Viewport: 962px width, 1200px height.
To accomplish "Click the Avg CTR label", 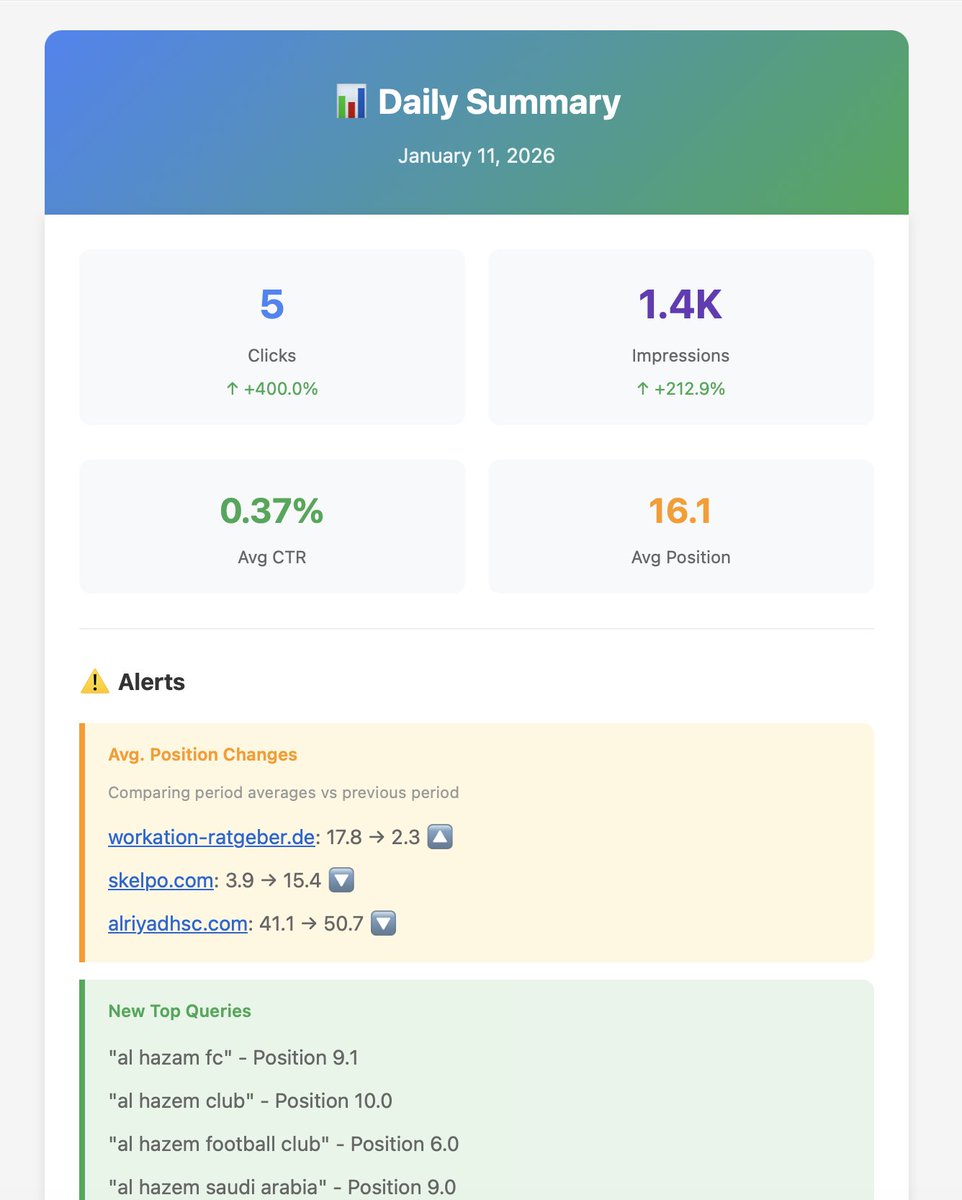I will click(272, 557).
